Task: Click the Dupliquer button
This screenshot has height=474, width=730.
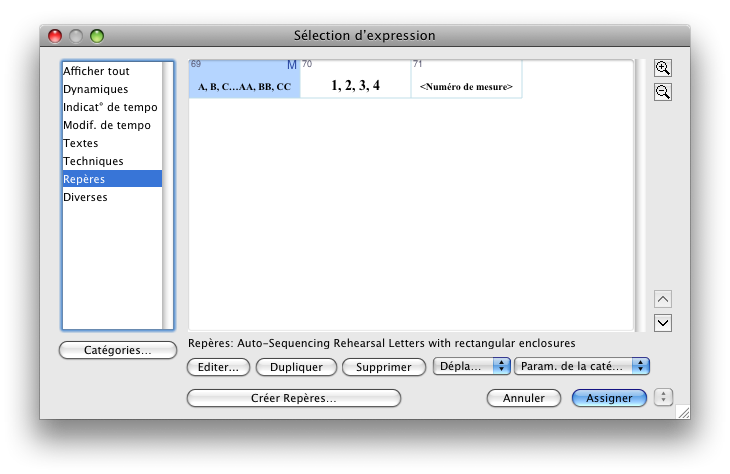Action: coord(295,367)
